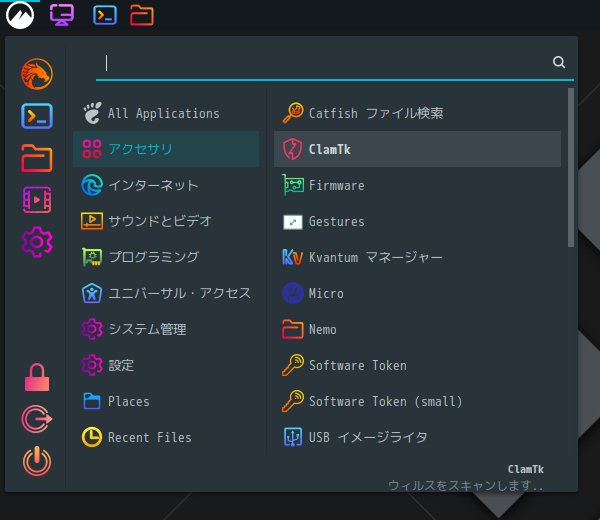This screenshot has height=520, width=600.
Task: Click the power shutdown icon
Action: click(37, 461)
